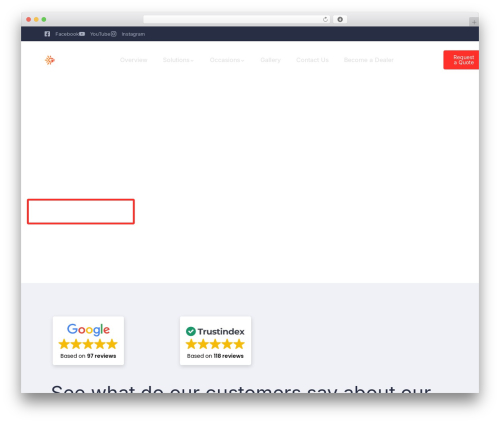Close the browser window with red button
This screenshot has width=500, height=423.
(x=29, y=19)
